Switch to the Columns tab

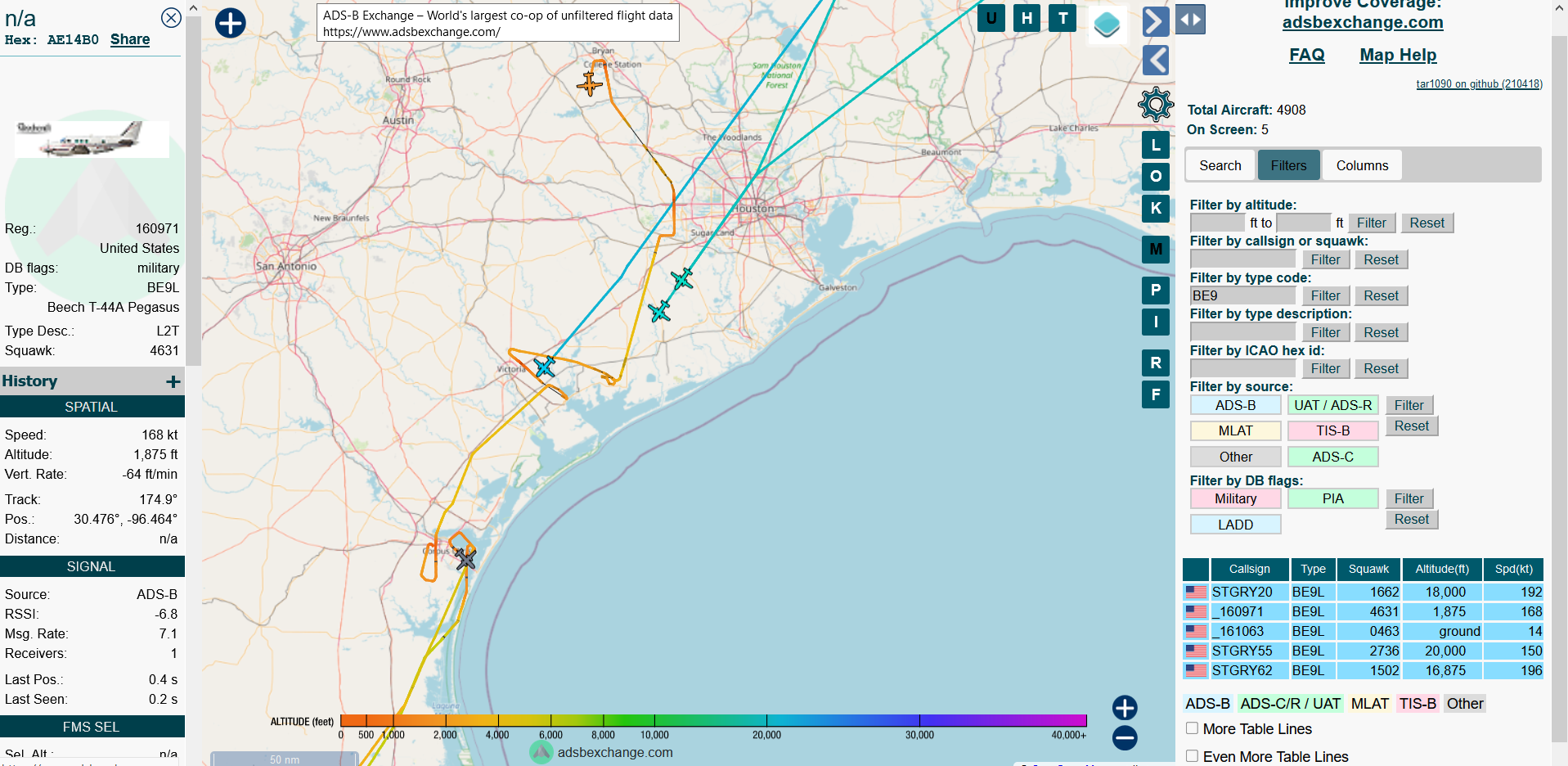pos(1362,165)
